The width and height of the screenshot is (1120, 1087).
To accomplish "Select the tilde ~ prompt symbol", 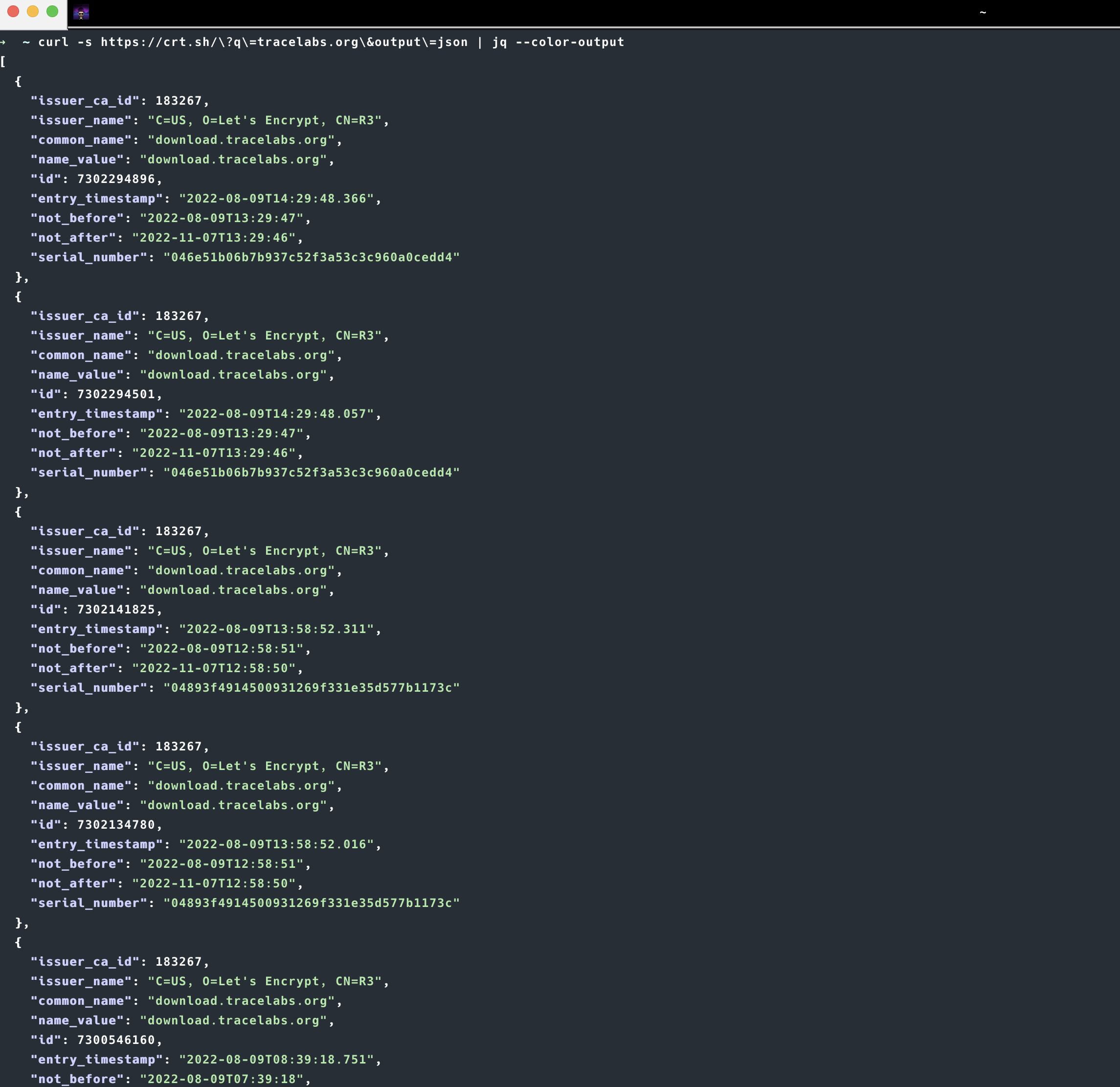I will (29, 41).
